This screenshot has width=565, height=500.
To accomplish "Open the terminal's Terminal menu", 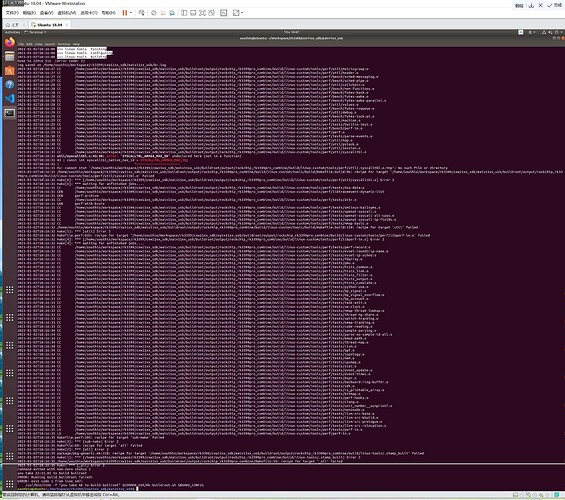I will (x=64, y=44).
